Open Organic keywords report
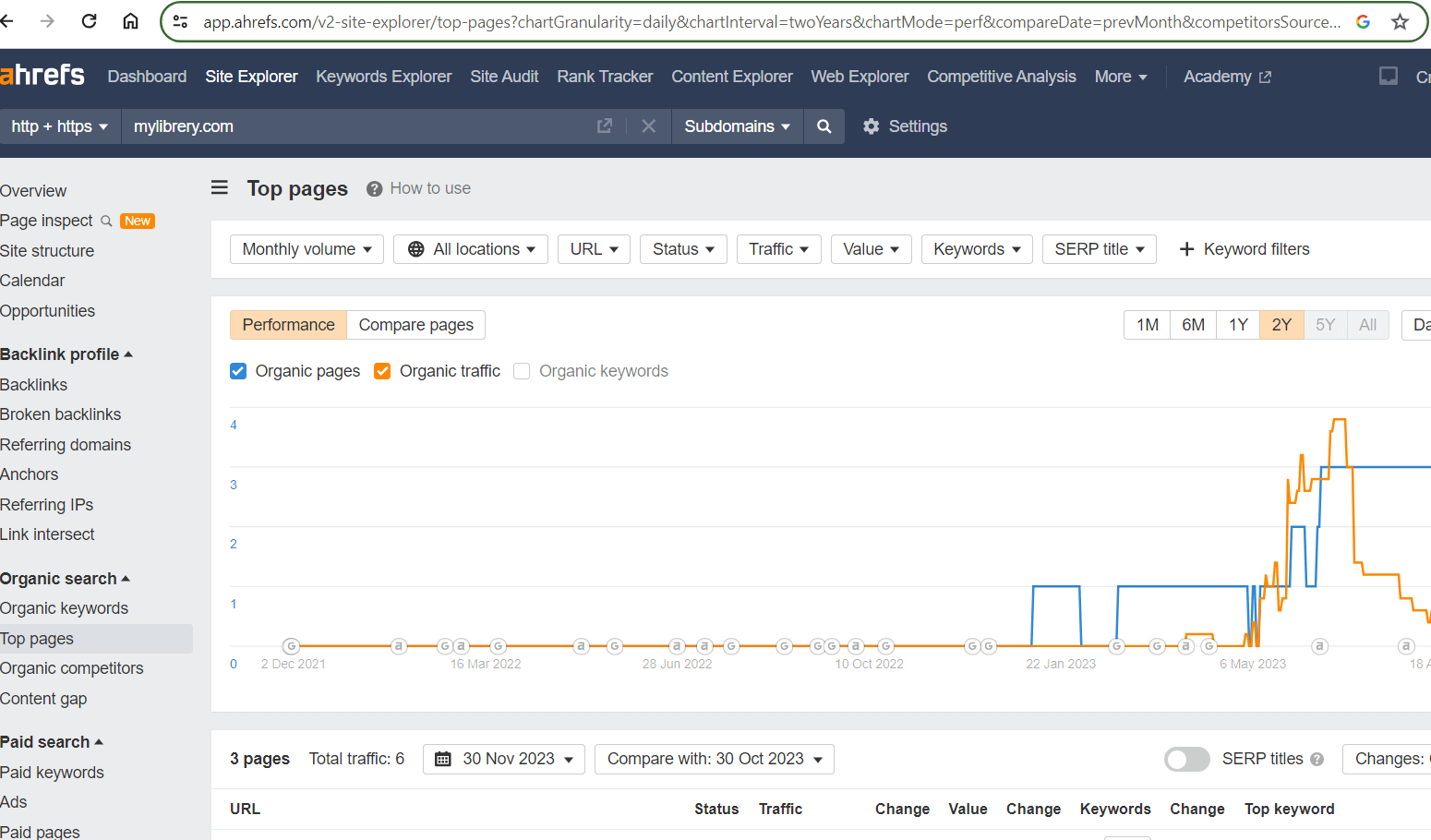Image resolution: width=1431 pixels, height=840 pixels. pos(64,608)
